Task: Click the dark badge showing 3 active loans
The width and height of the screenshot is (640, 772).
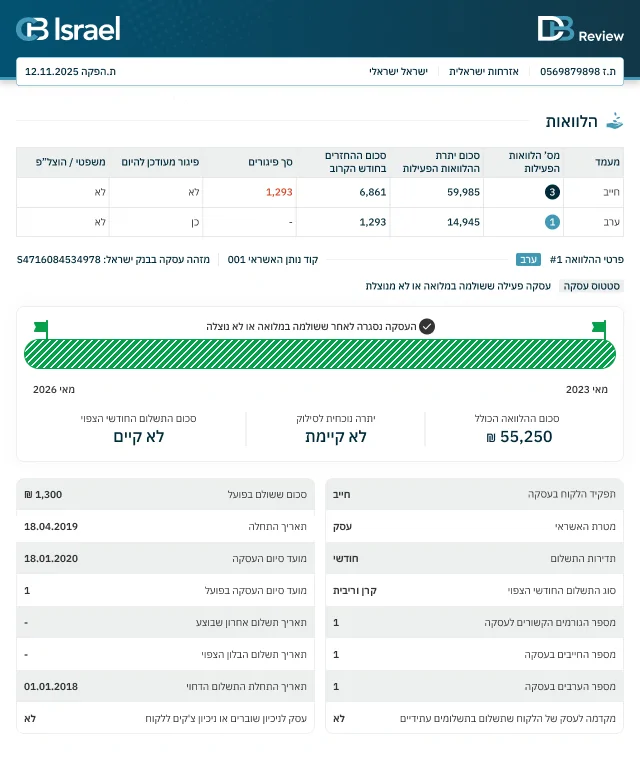Action: (x=552, y=192)
